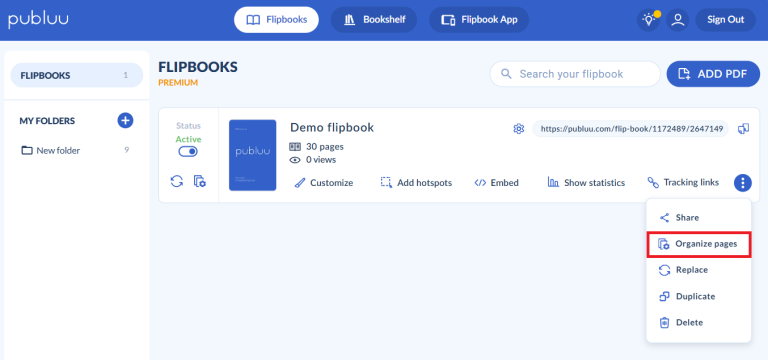
Task: Click the organize pages icon under Status
Action: (x=200, y=181)
